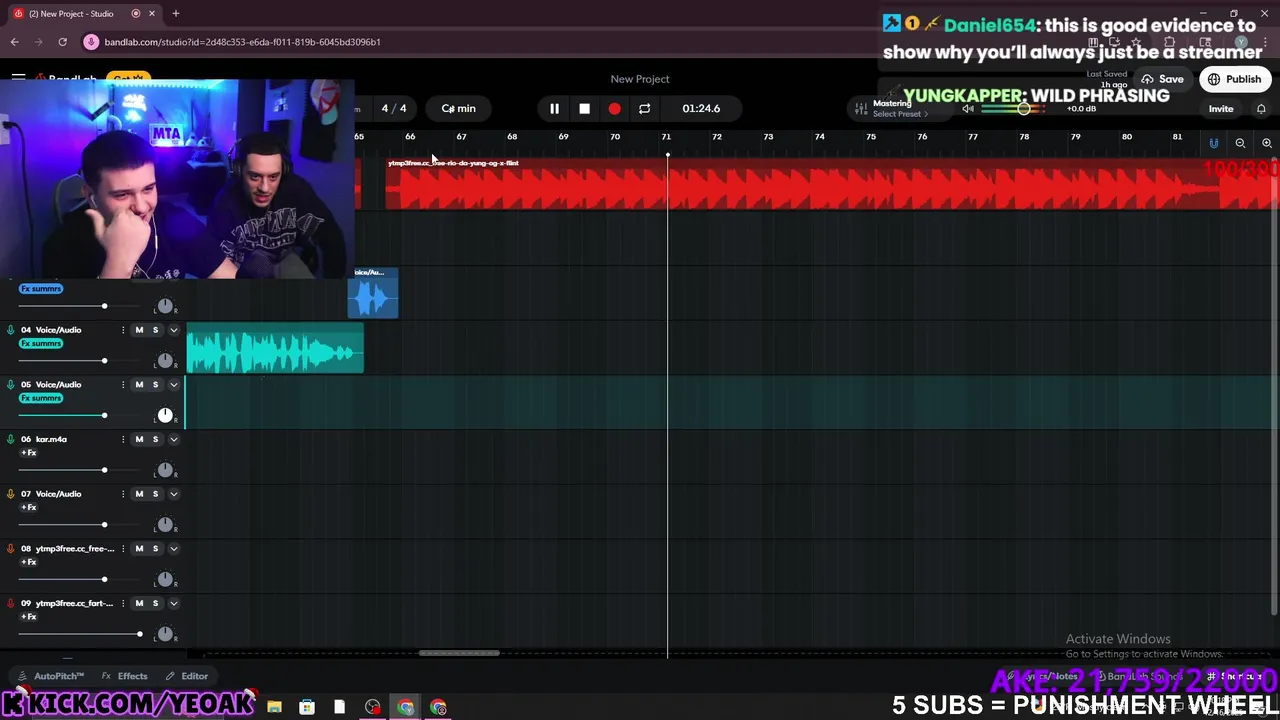This screenshot has height=720, width=1280.
Task: Click the Invite button
Action: (1221, 108)
